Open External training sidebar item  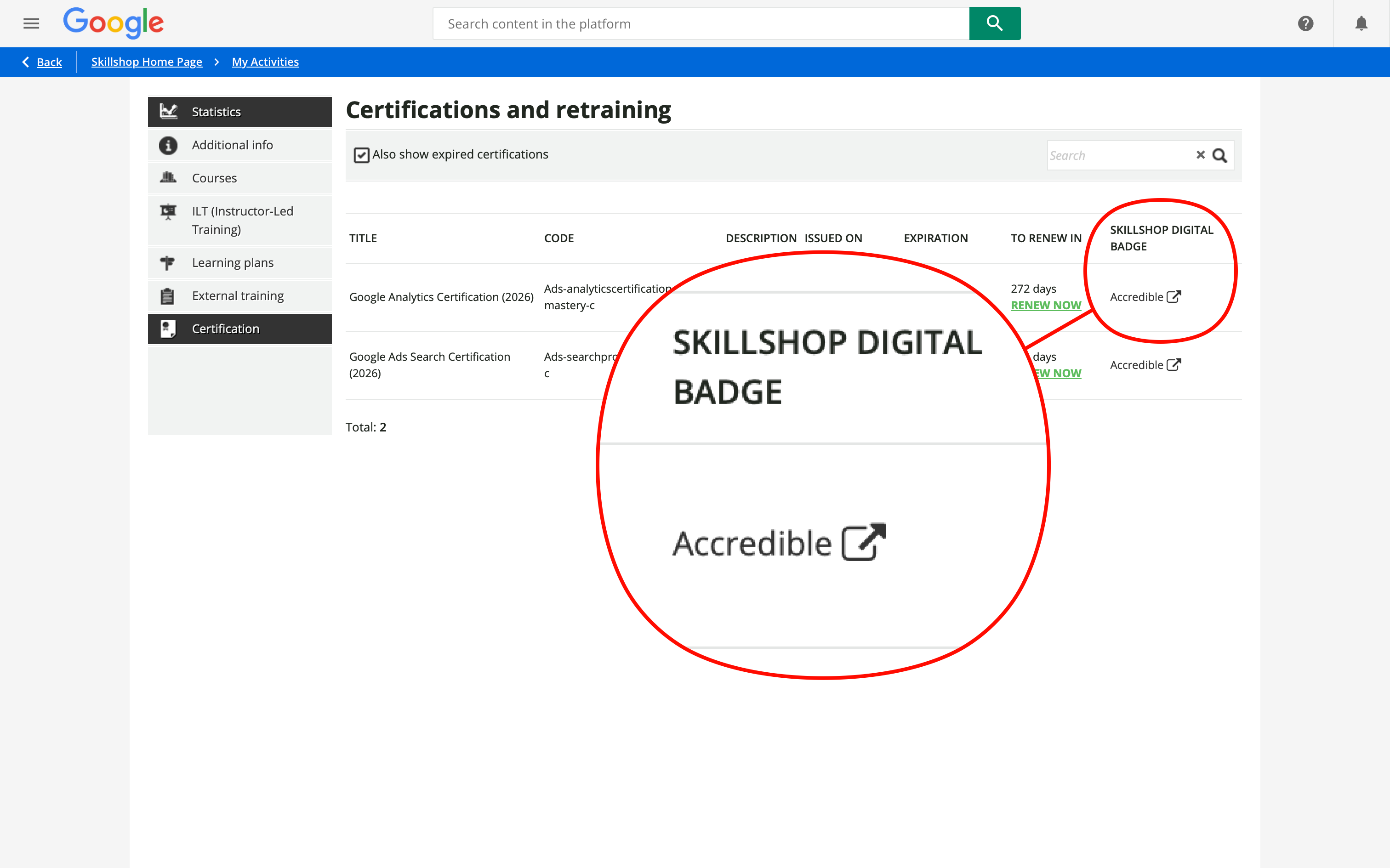coord(240,295)
